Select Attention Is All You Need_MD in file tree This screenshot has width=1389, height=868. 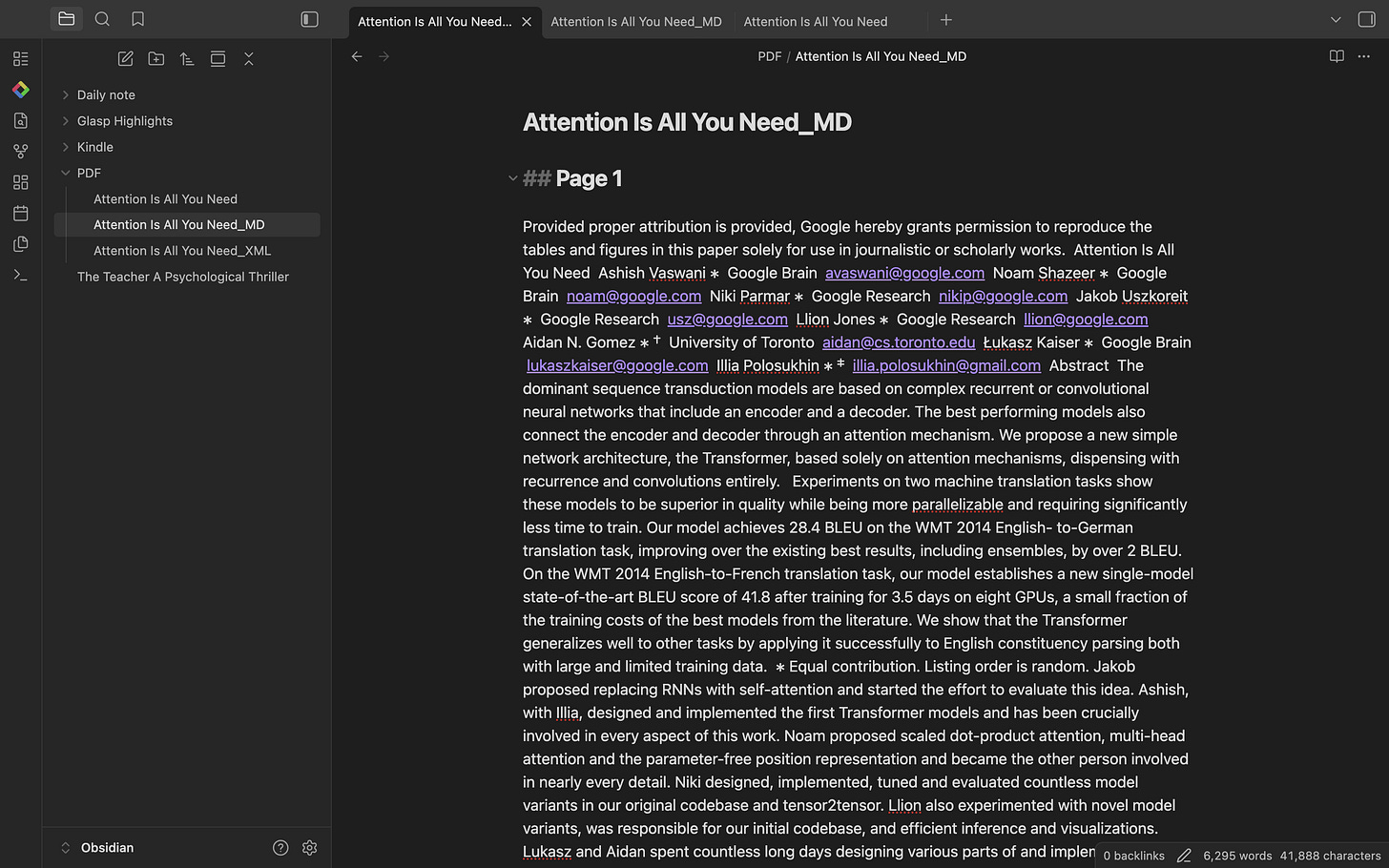pos(187,225)
